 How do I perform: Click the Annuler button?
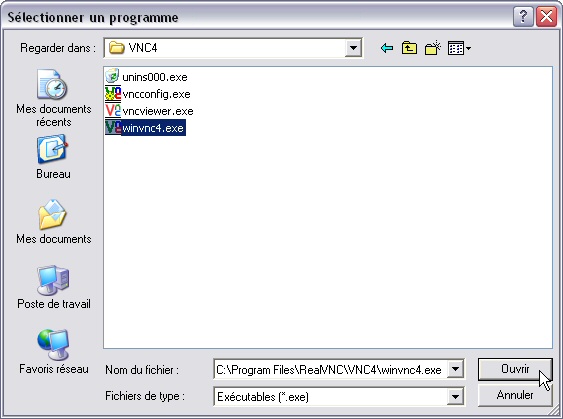515,395
